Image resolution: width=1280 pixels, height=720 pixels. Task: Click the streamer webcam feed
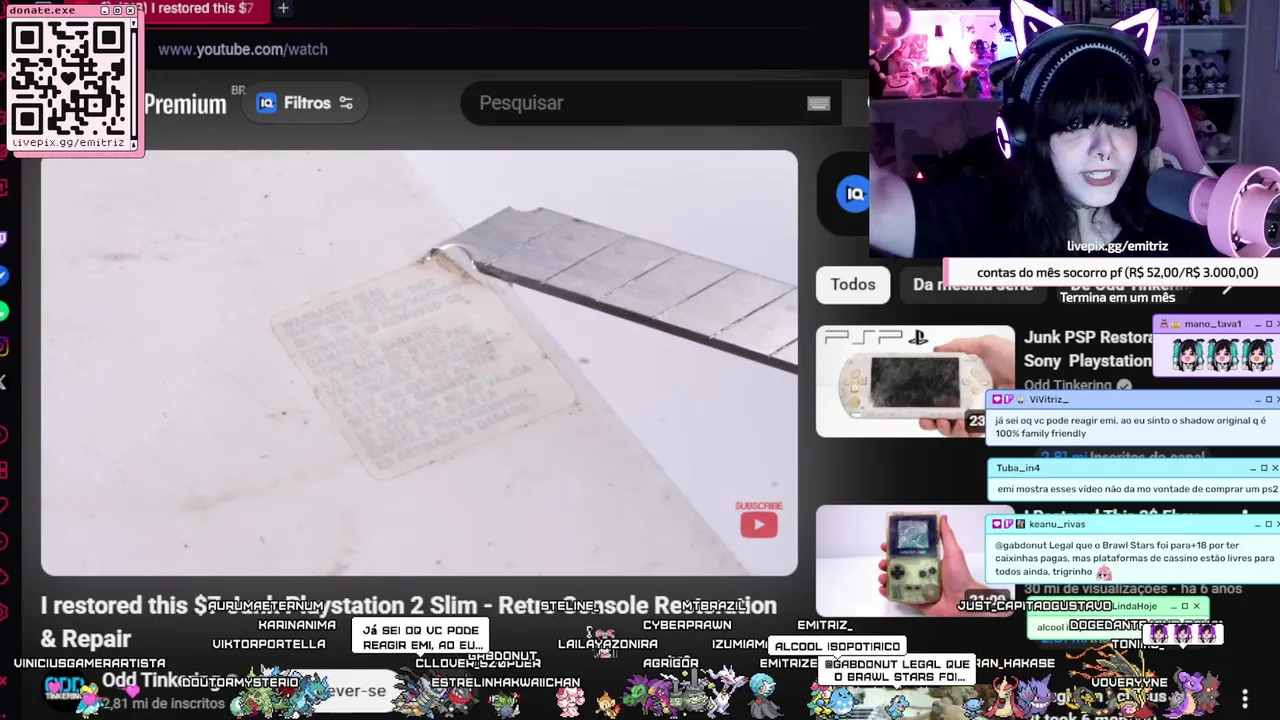point(1074,129)
